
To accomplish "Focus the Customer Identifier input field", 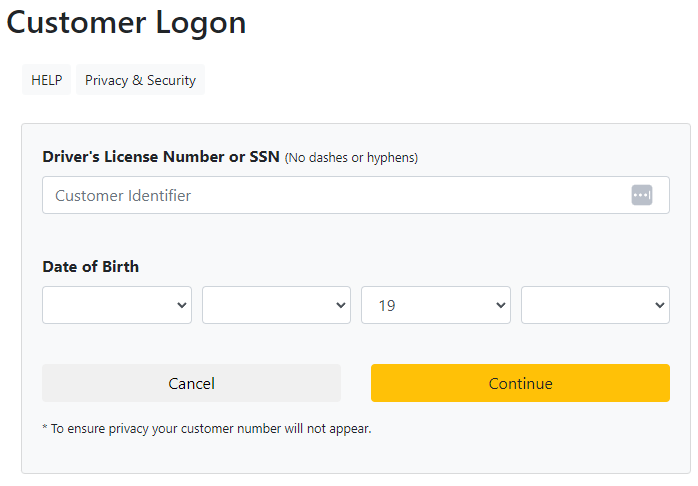I will (356, 195).
